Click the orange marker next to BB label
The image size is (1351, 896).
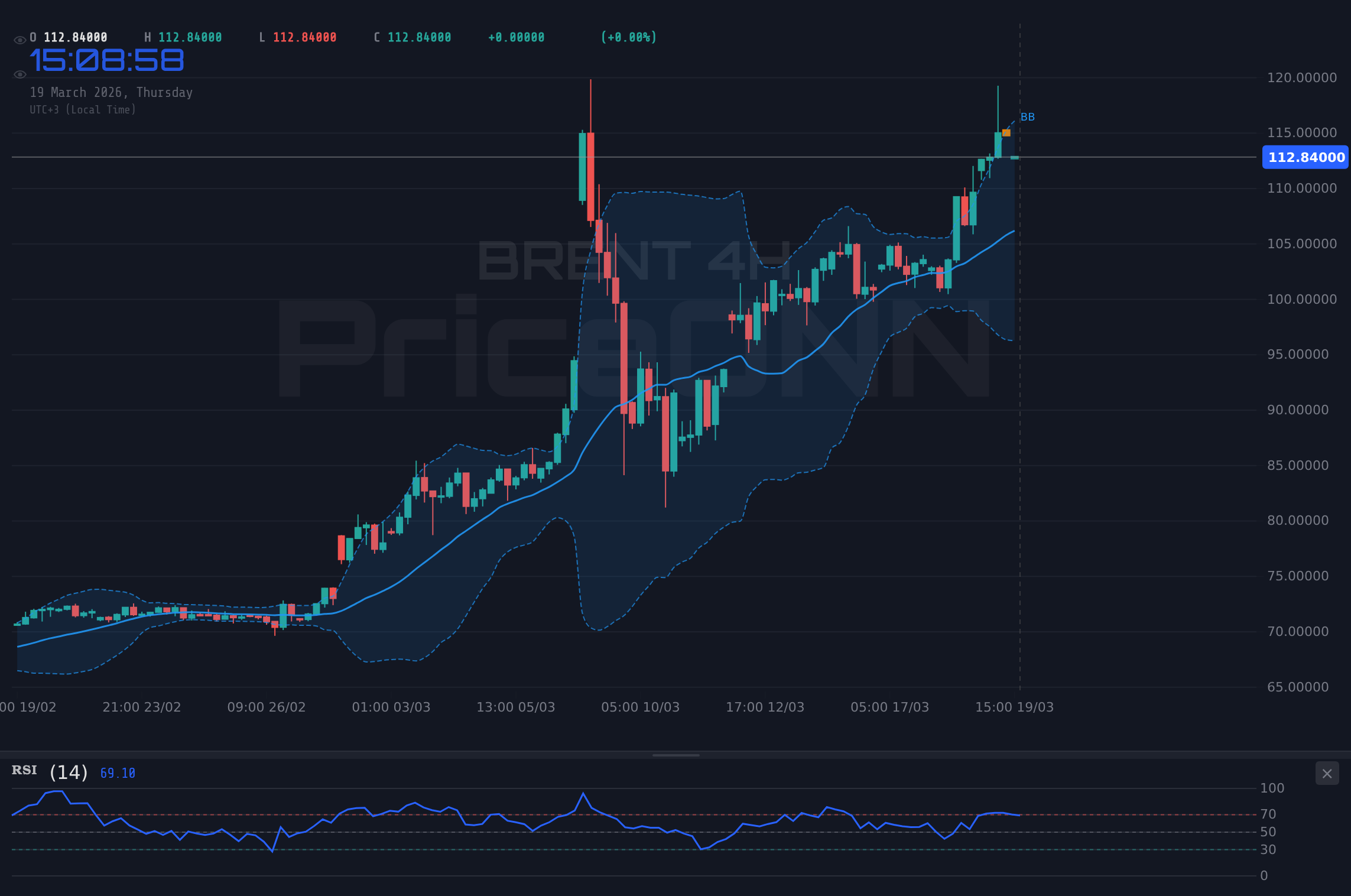(1005, 133)
